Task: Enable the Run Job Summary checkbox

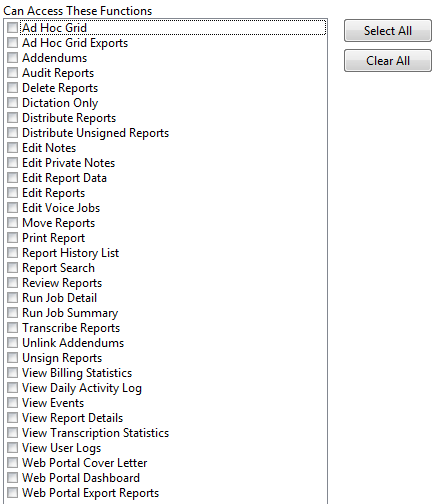Action: tap(12, 313)
